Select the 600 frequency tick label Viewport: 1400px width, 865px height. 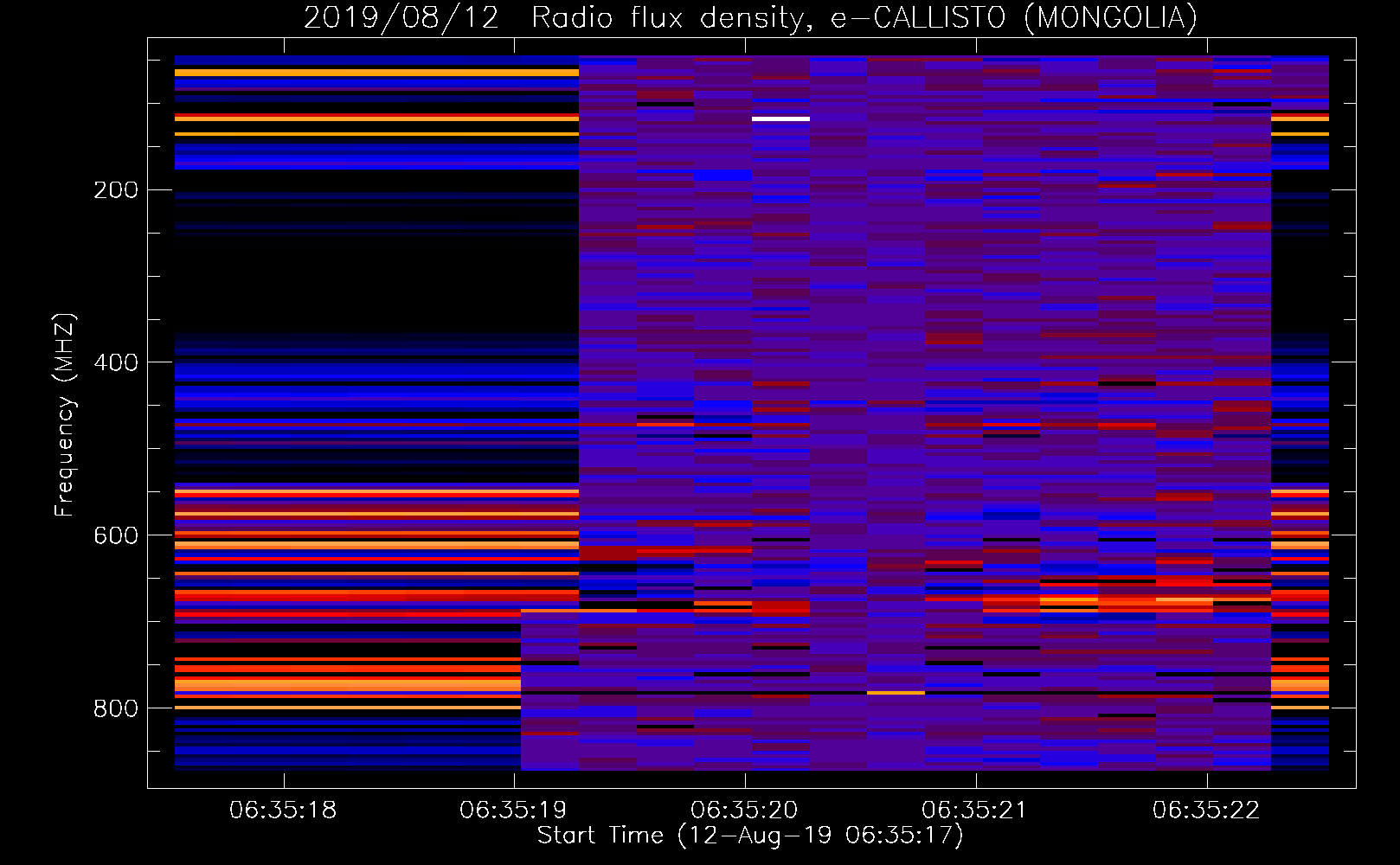116,535
